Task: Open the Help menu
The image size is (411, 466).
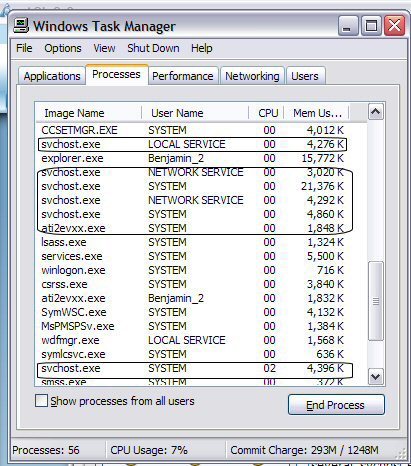Action: tap(201, 48)
